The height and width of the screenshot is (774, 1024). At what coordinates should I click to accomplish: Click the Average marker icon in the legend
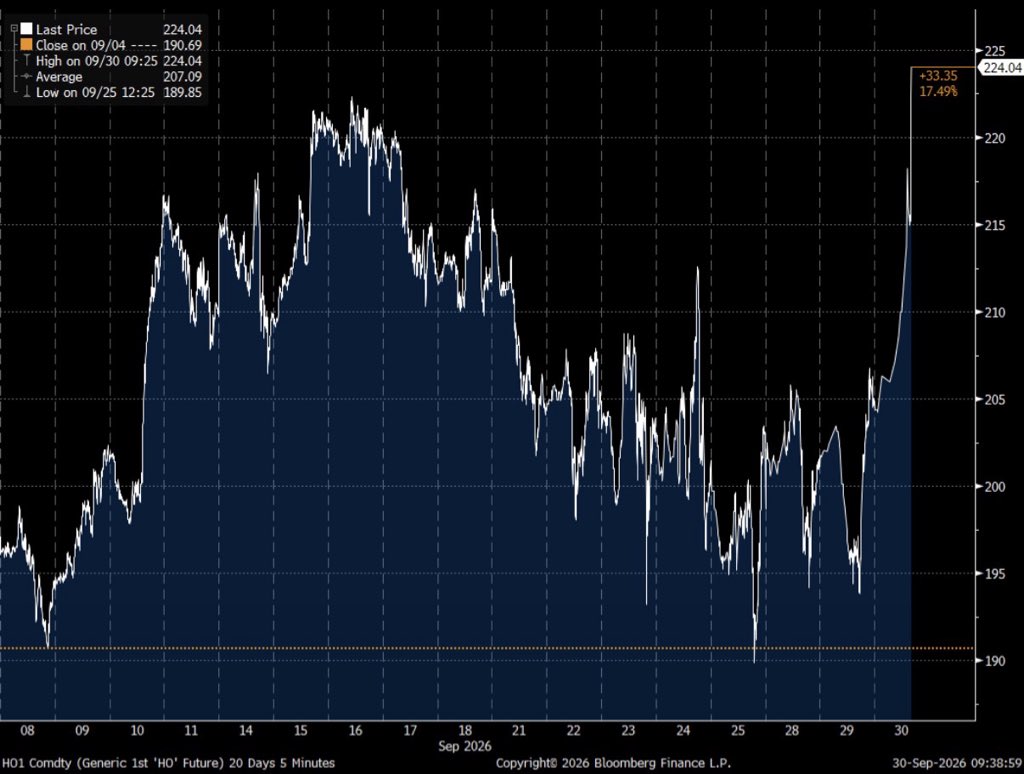(x=26, y=76)
